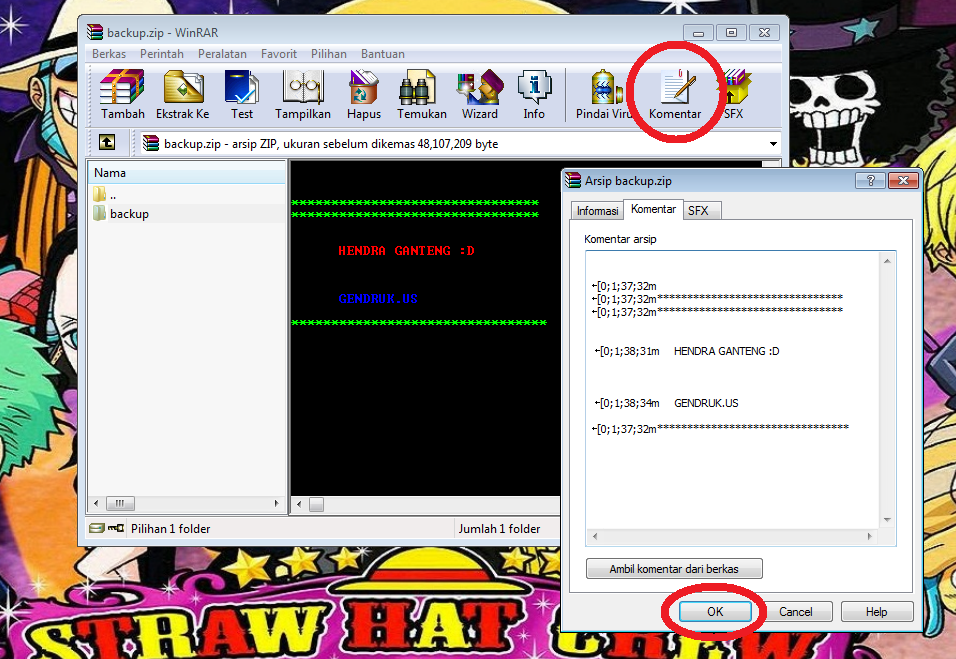Click the Nama column header
The width and height of the screenshot is (956, 659).
coord(187,173)
